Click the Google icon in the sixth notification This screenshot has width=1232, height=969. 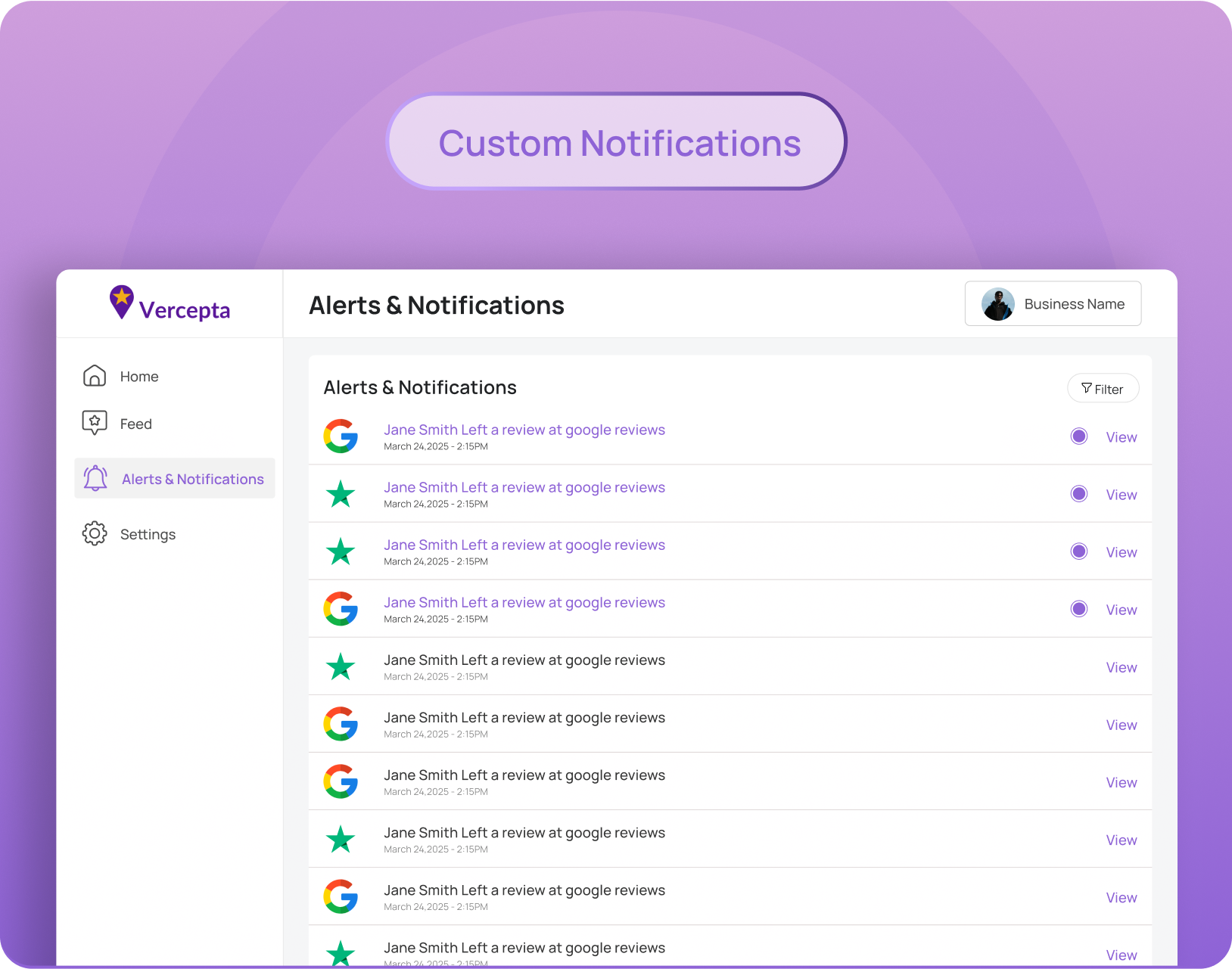tap(341, 724)
